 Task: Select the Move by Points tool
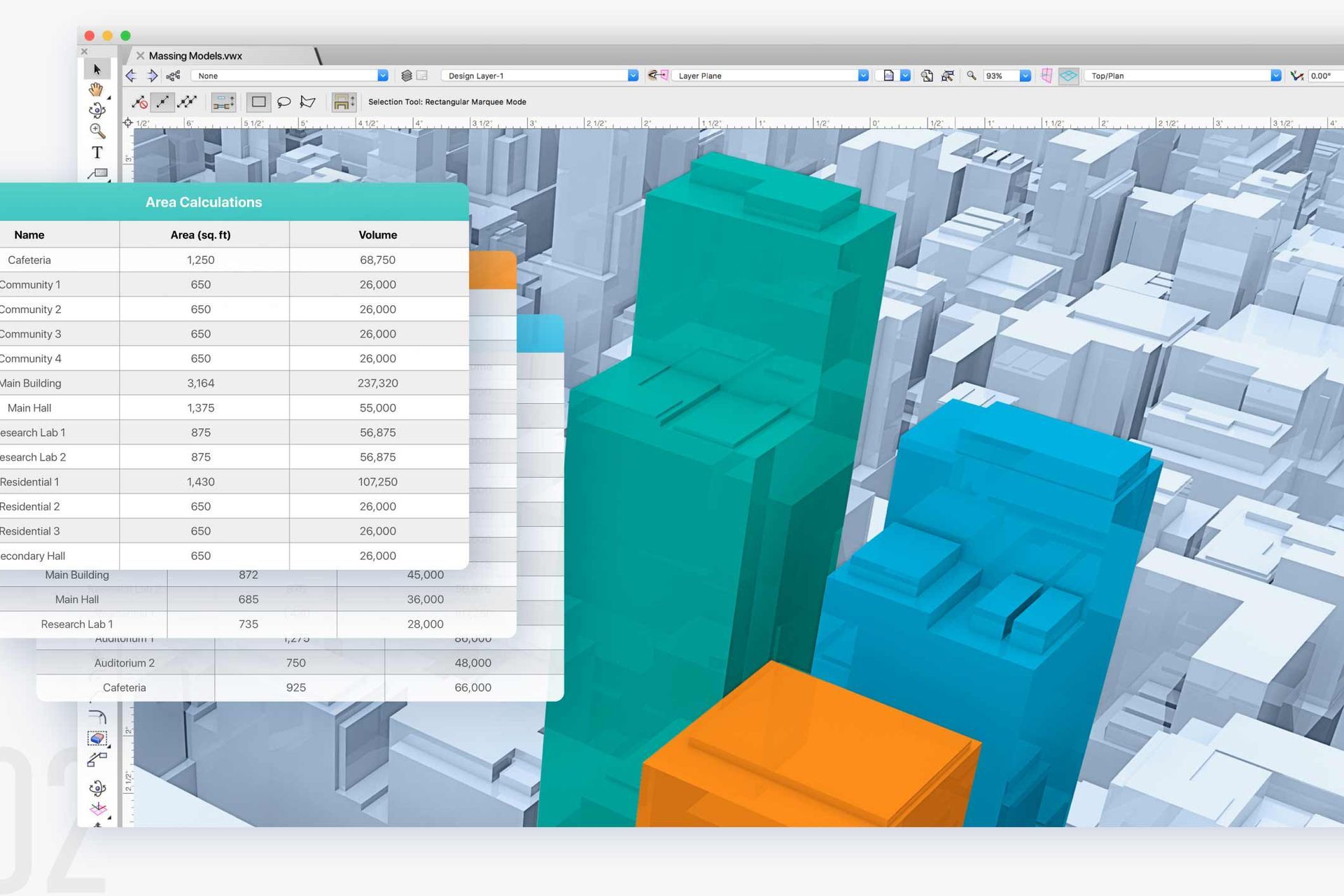[x=97, y=759]
